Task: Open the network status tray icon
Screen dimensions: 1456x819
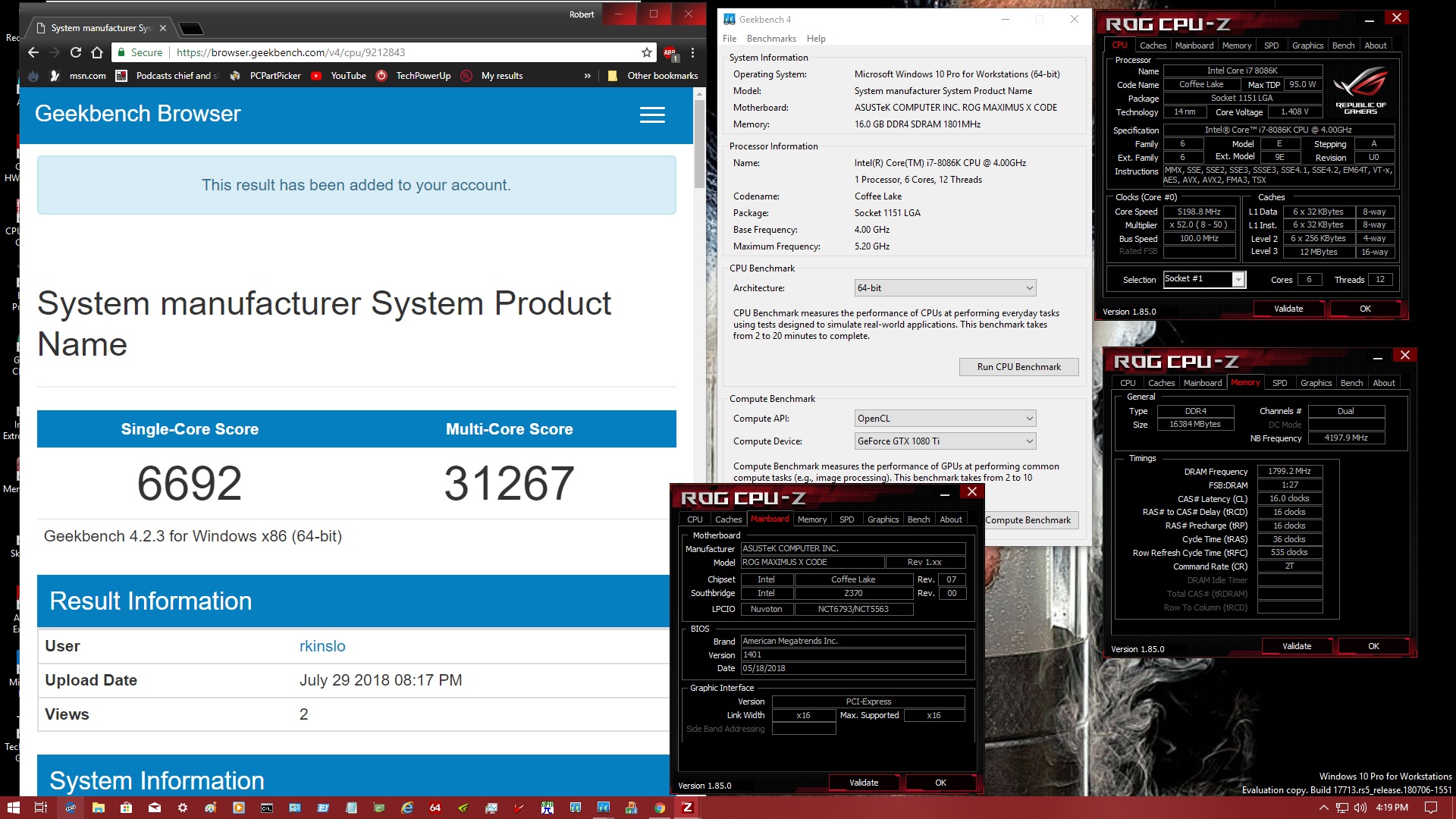Action: tap(1342, 808)
